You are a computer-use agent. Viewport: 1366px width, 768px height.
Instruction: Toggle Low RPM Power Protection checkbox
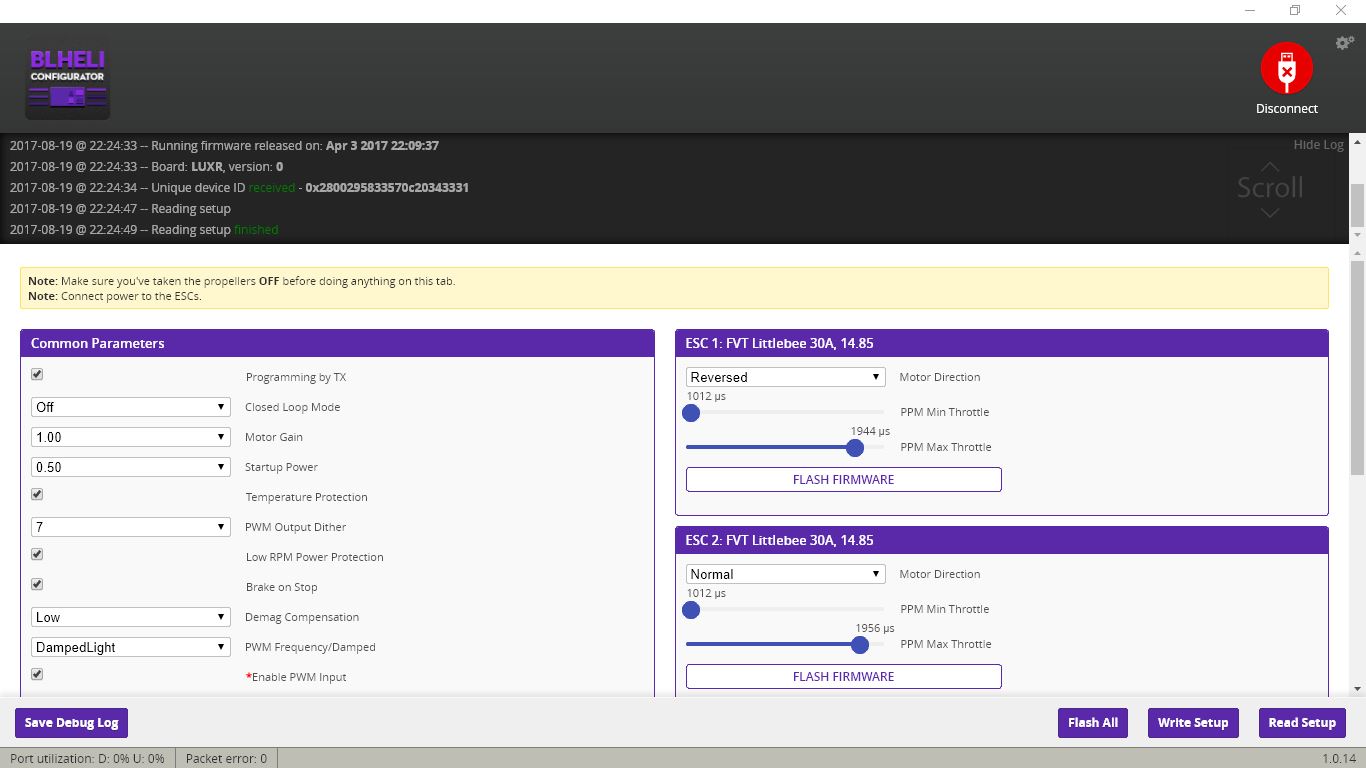click(x=37, y=554)
